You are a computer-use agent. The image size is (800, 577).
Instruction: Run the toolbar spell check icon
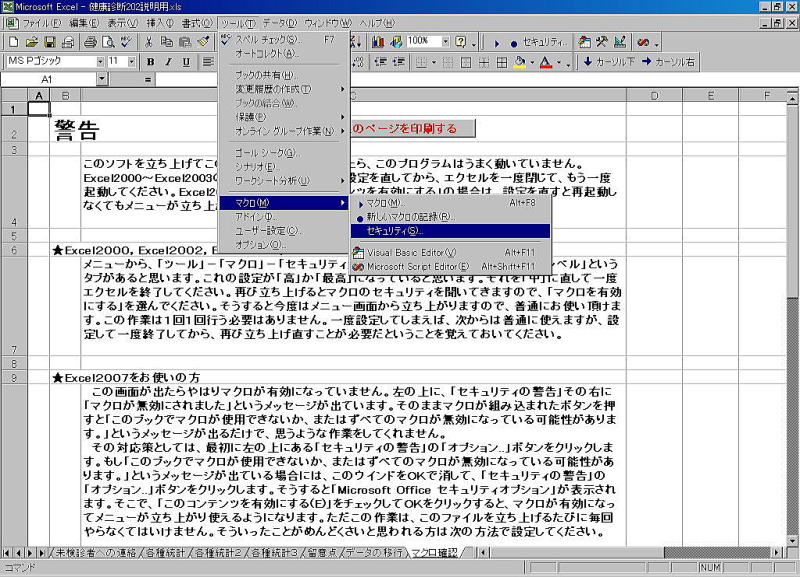coord(126,42)
